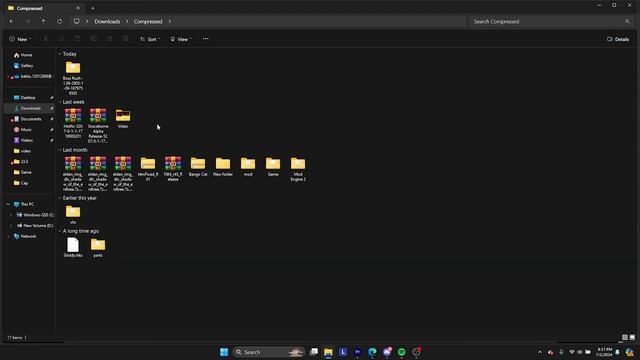Viewport: 640px width, 360px height.
Task: Click the taskbar Search box
Action: [269, 352]
